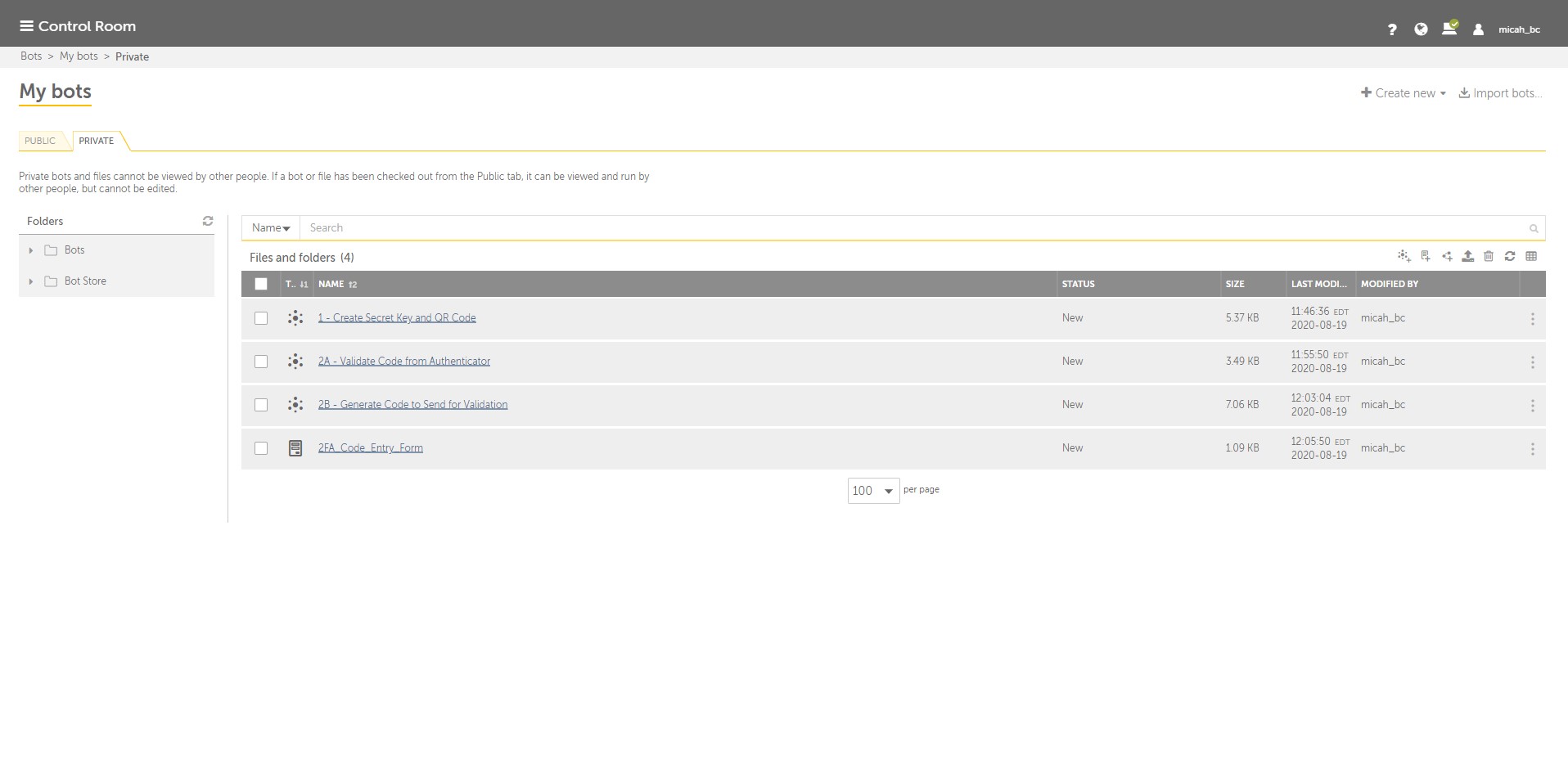Open 2A - Validate Code from Authenticator

tap(404, 362)
